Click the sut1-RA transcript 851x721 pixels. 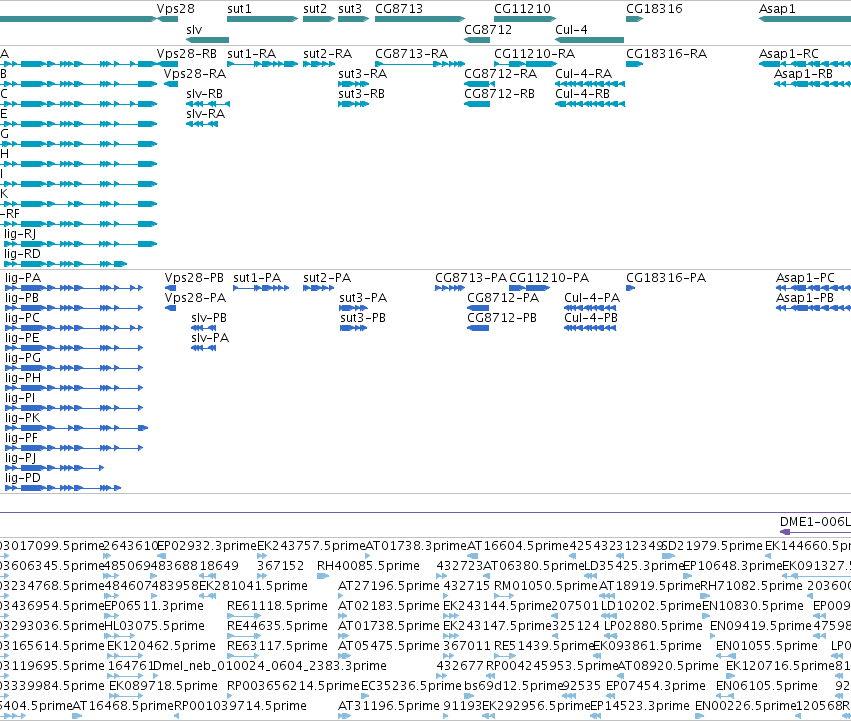pos(263,64)
